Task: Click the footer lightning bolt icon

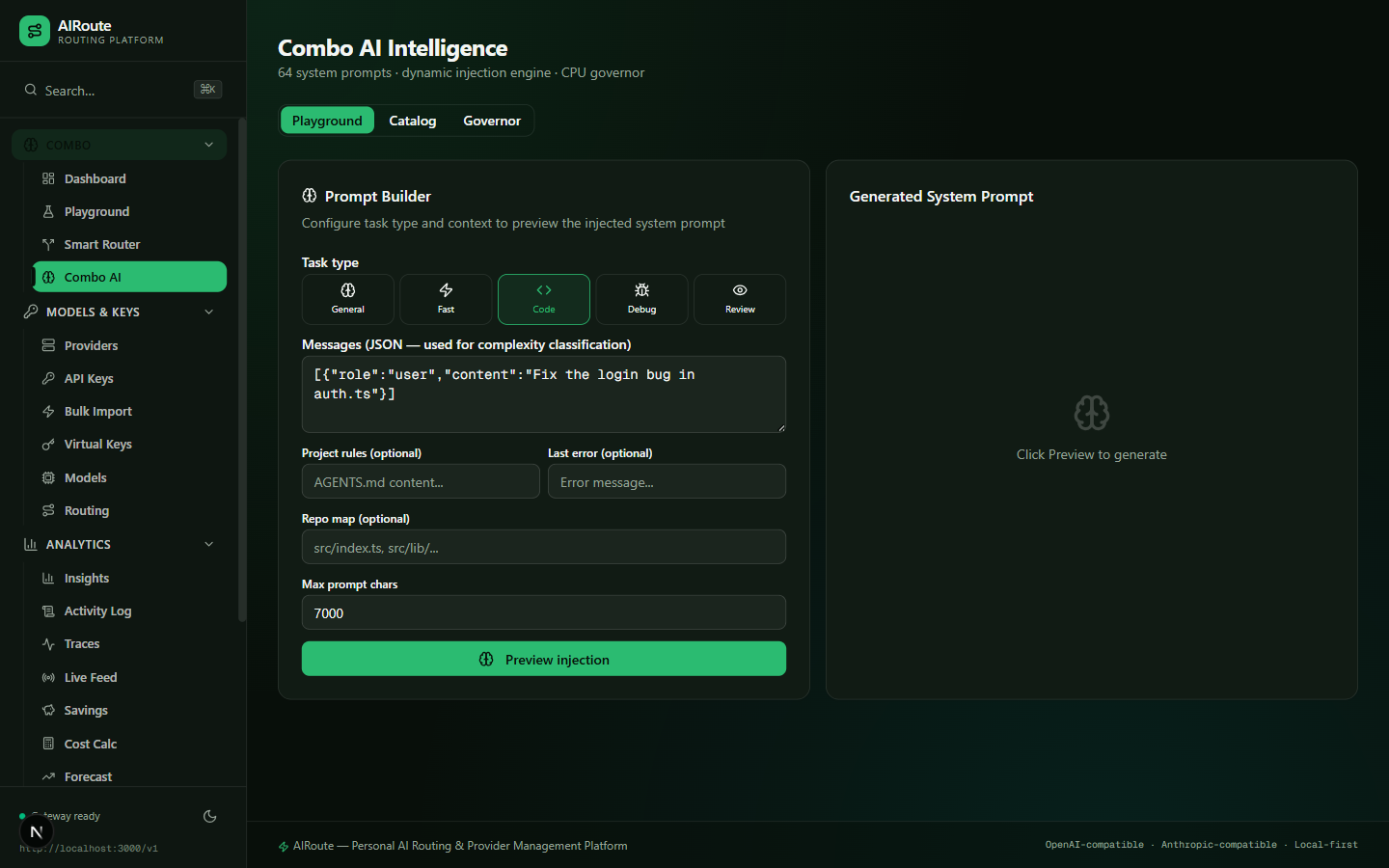Action: [x=284, y=846]
